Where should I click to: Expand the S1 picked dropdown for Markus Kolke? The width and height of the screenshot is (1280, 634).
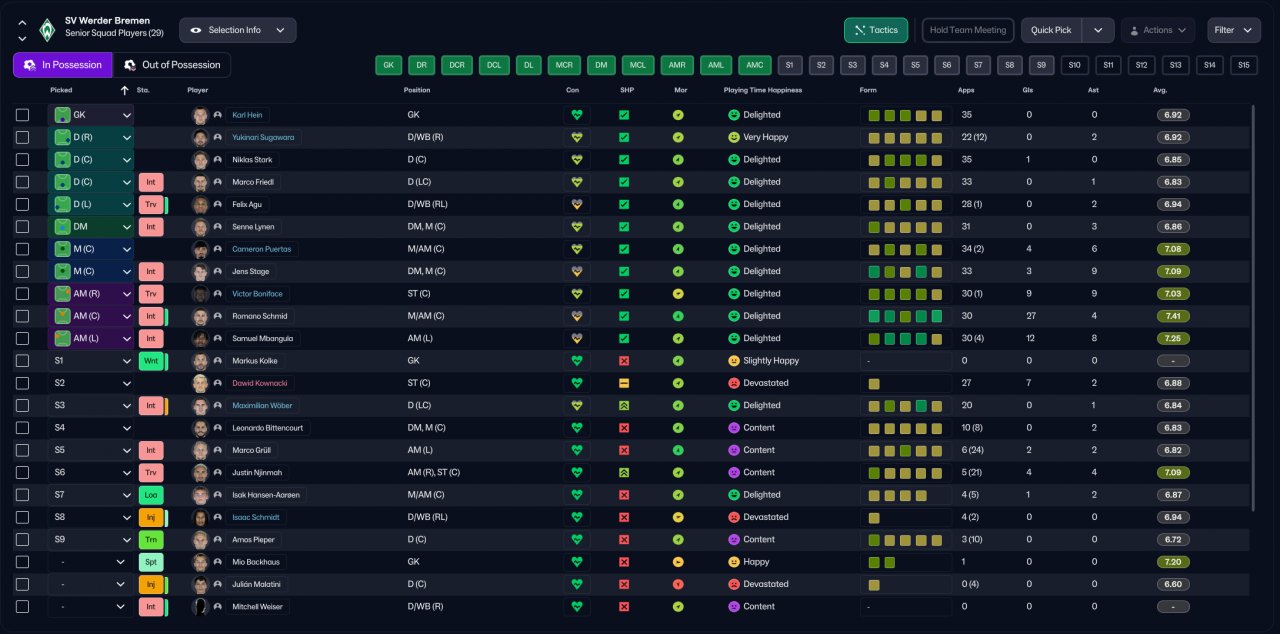pos(127,361)
